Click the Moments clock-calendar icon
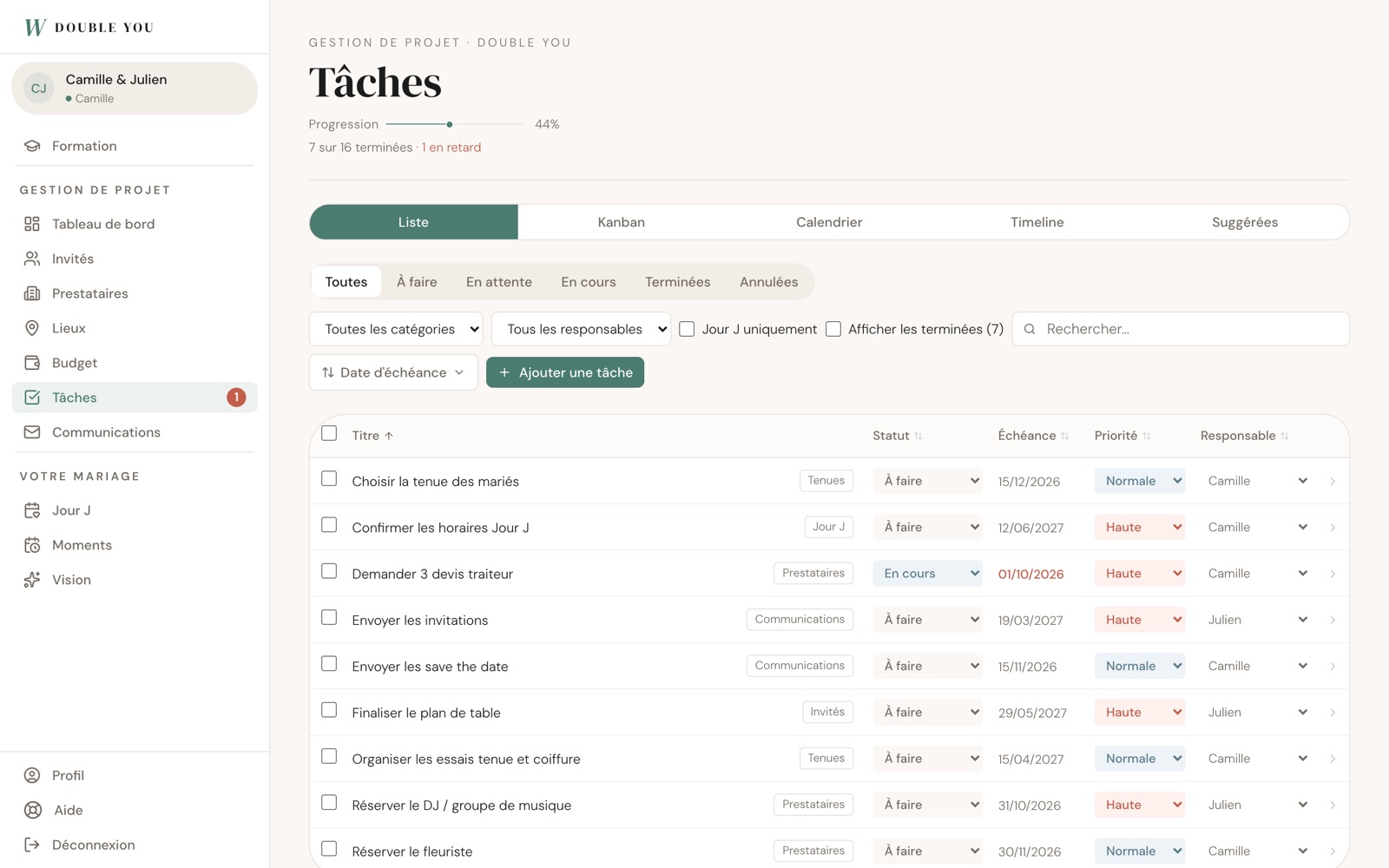 tap(32, 545)
